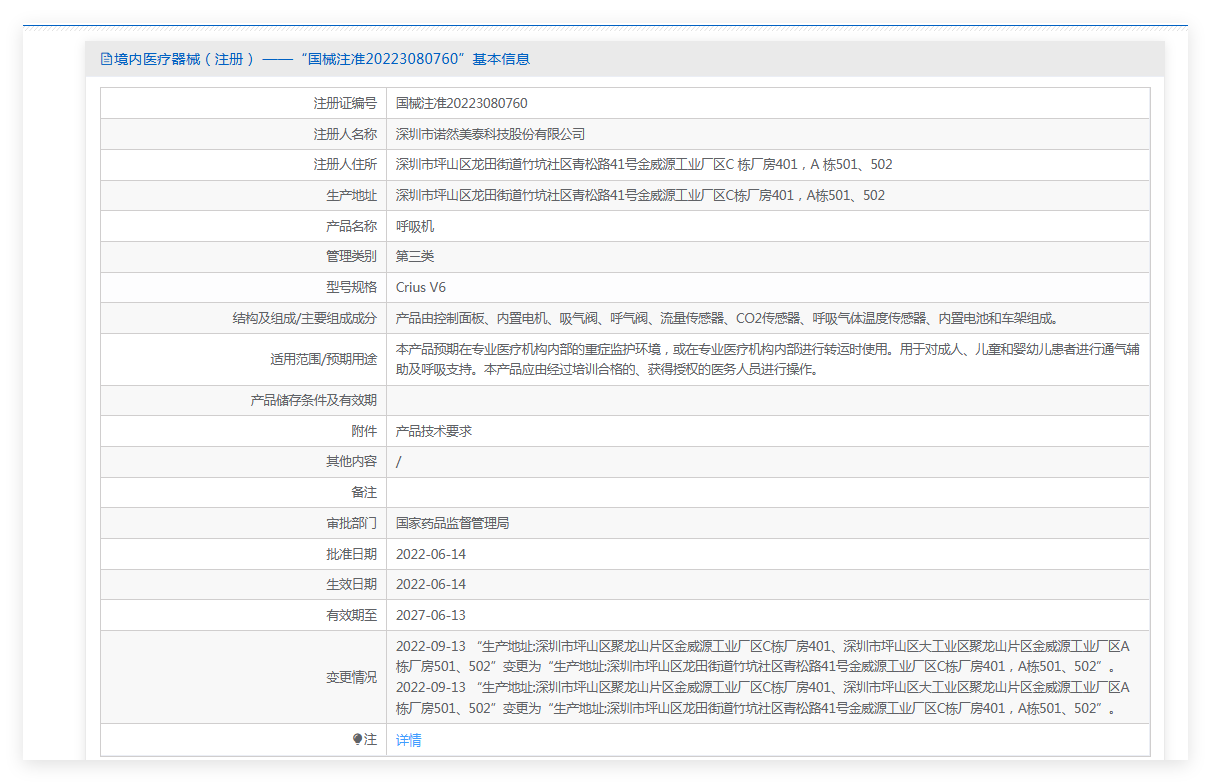Click the 注册证编号 row label
The image size is (1211, 783).
(x=344, y=103)
